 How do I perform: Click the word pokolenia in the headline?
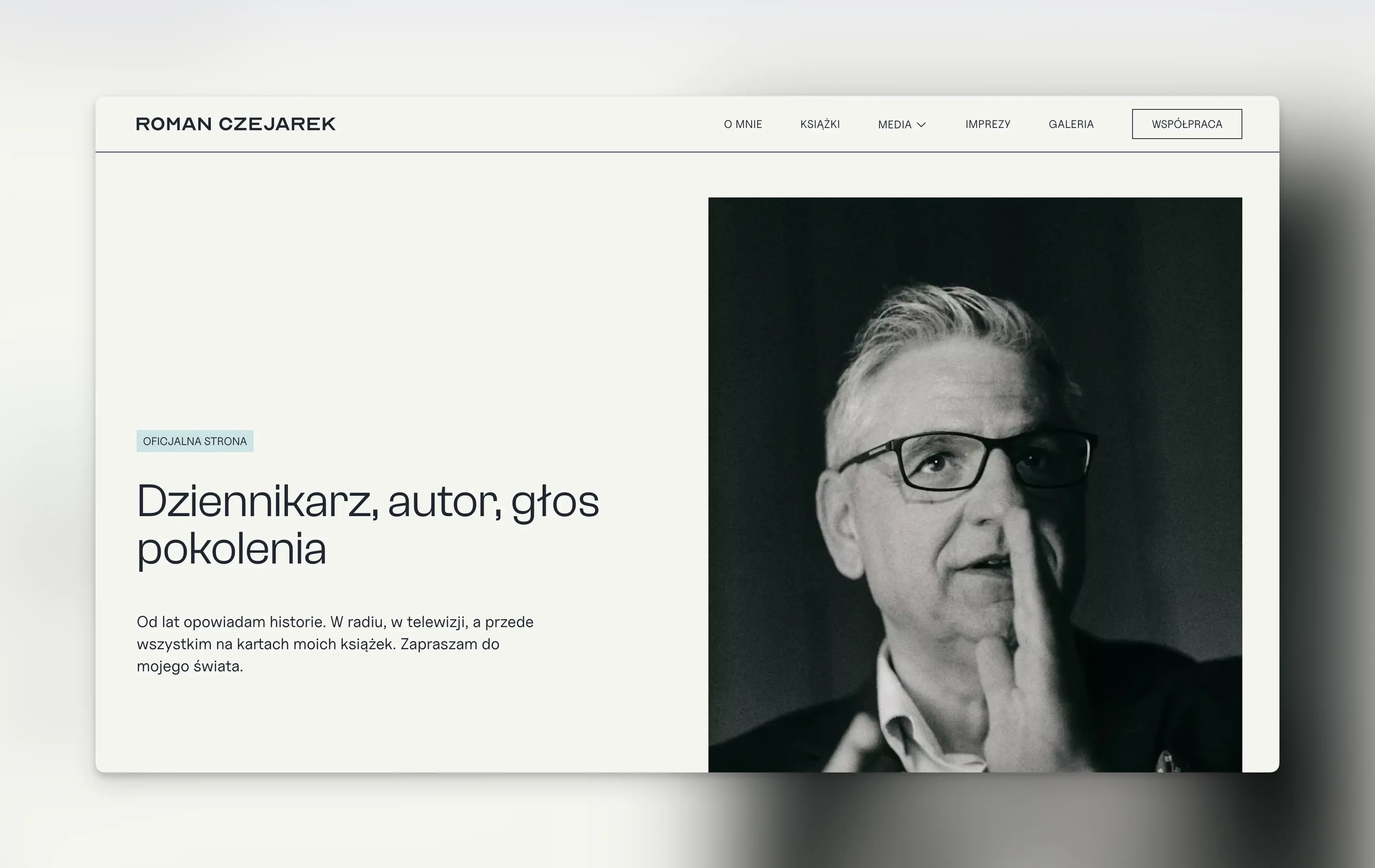click(231, 549)
